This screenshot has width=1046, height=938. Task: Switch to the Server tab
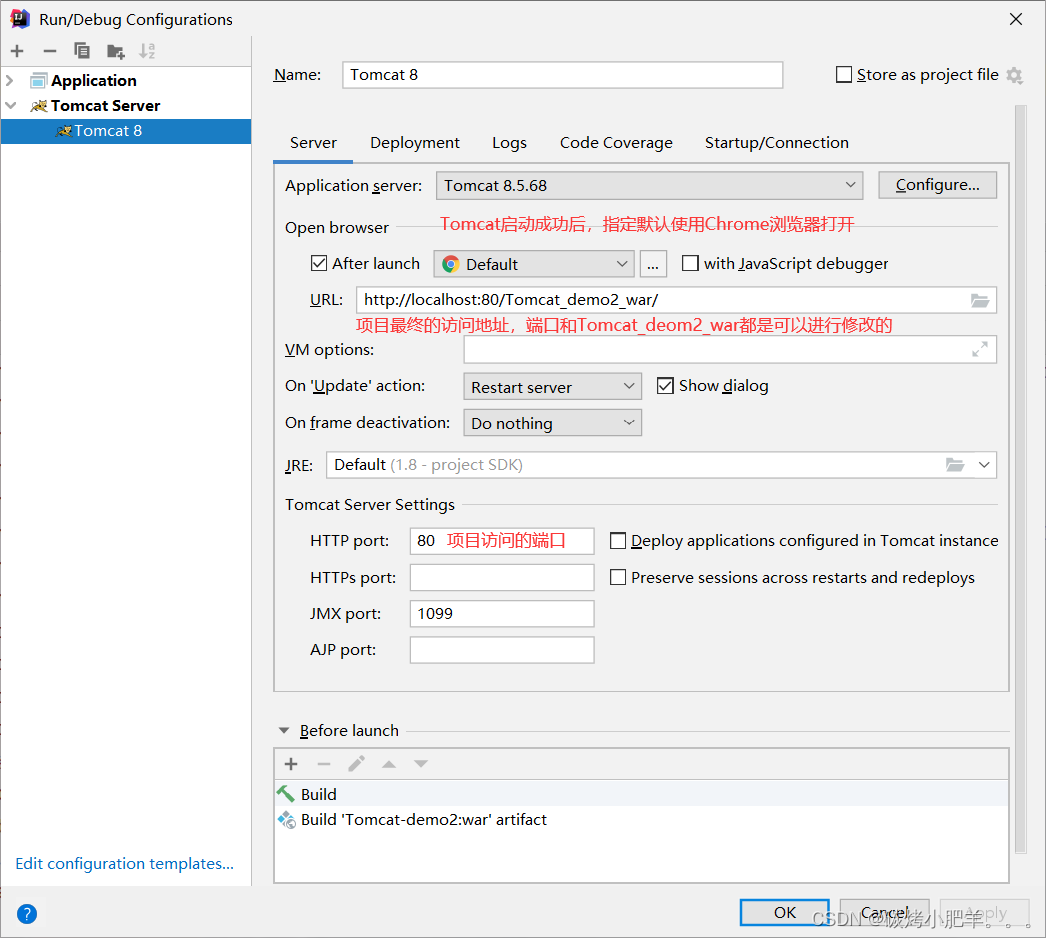pyautogui.click(x=313, y=143)
